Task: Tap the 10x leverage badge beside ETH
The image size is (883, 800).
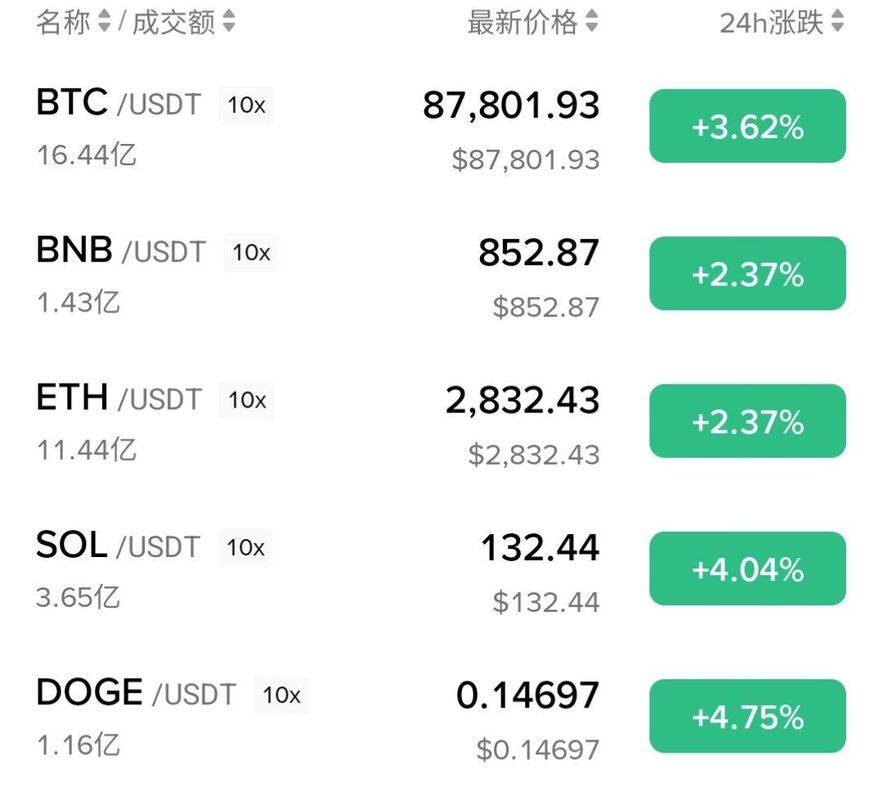Action: [x=247, y=400]
